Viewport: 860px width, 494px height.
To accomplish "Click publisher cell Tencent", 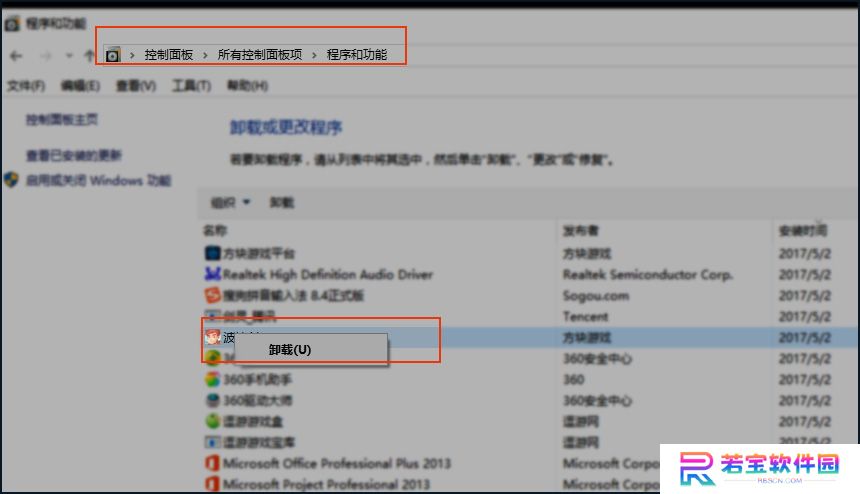I will 586,316.
